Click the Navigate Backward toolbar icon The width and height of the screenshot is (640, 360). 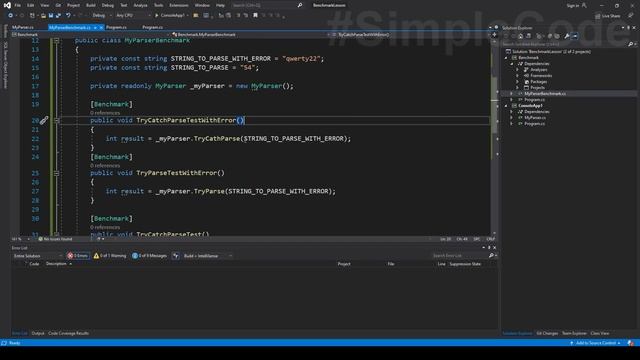(10, 16)
